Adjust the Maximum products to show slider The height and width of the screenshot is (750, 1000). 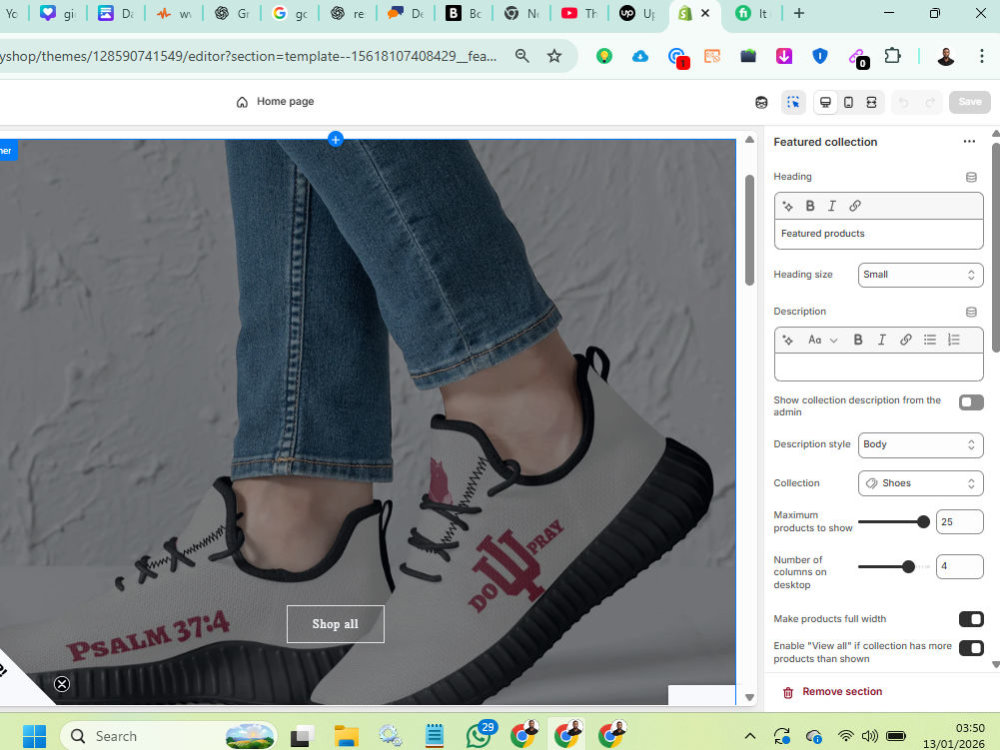923,522
